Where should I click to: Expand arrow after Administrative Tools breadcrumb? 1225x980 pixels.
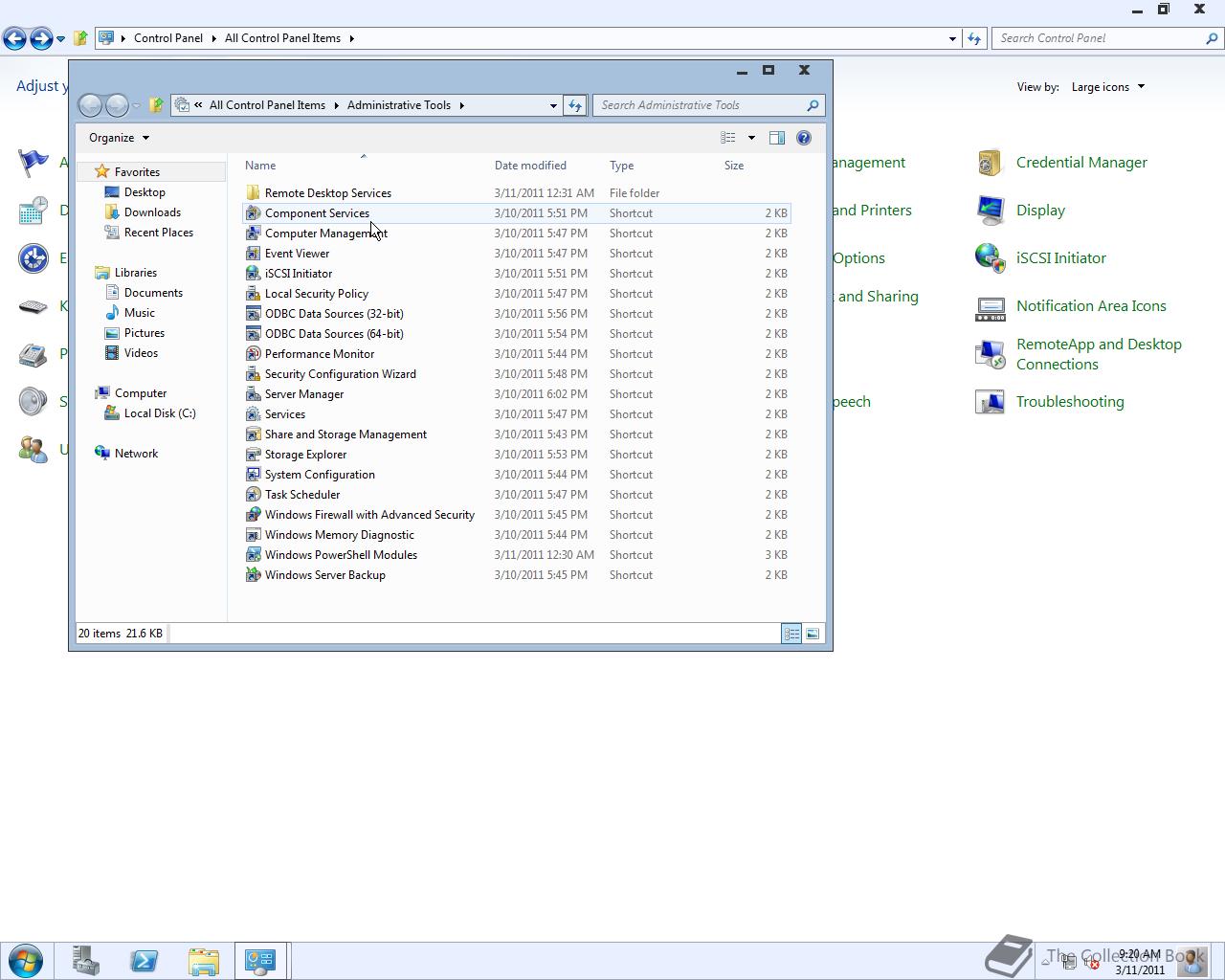tap(461, 105)
